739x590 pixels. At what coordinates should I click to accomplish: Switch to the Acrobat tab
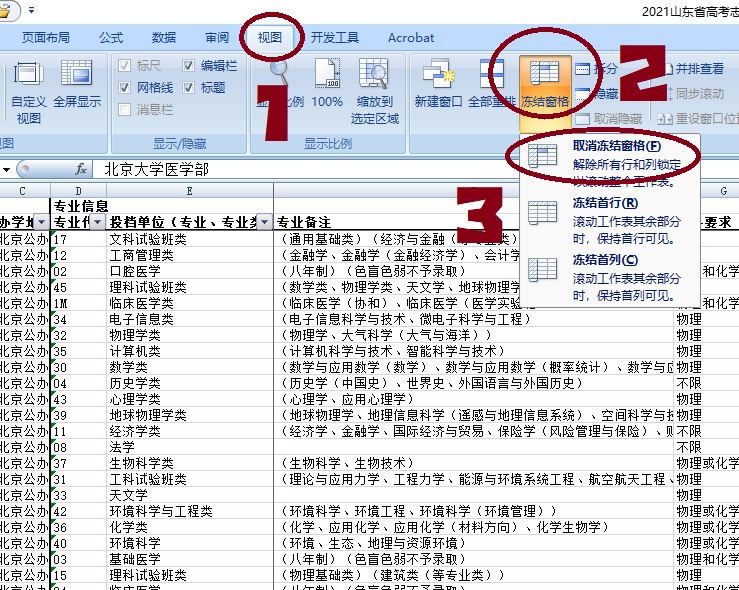coord(411,38)
